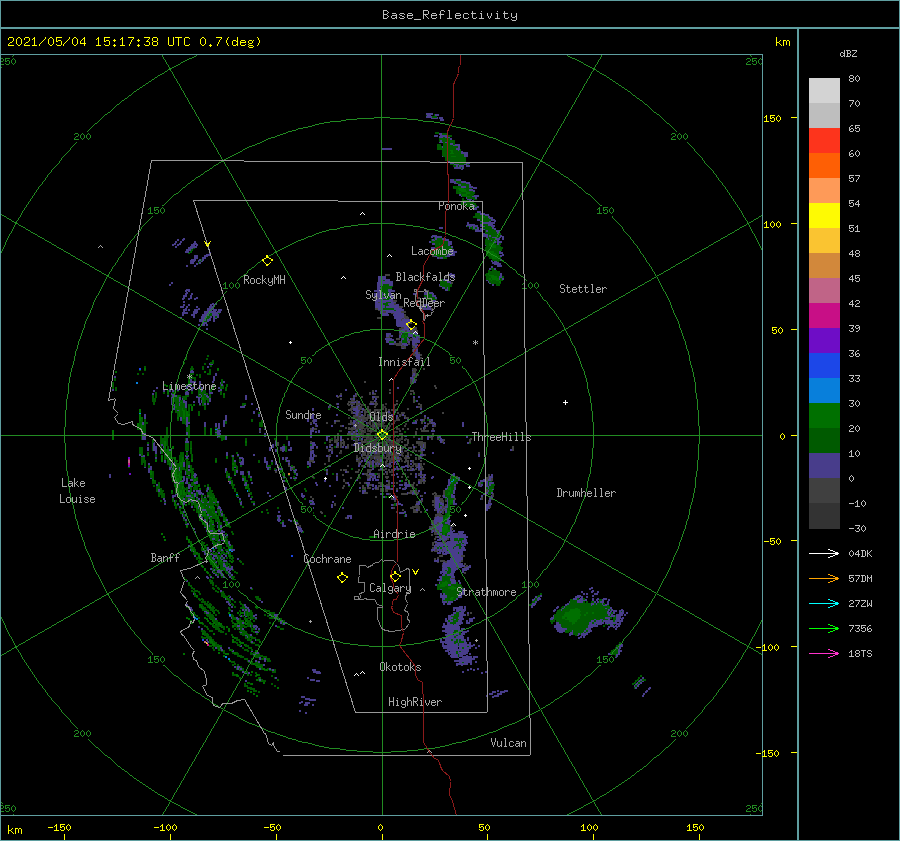This screenshot has height=841, width=900.
Task: Click the orange 57DM arrow in legend
Action: (x=824, y=579)
